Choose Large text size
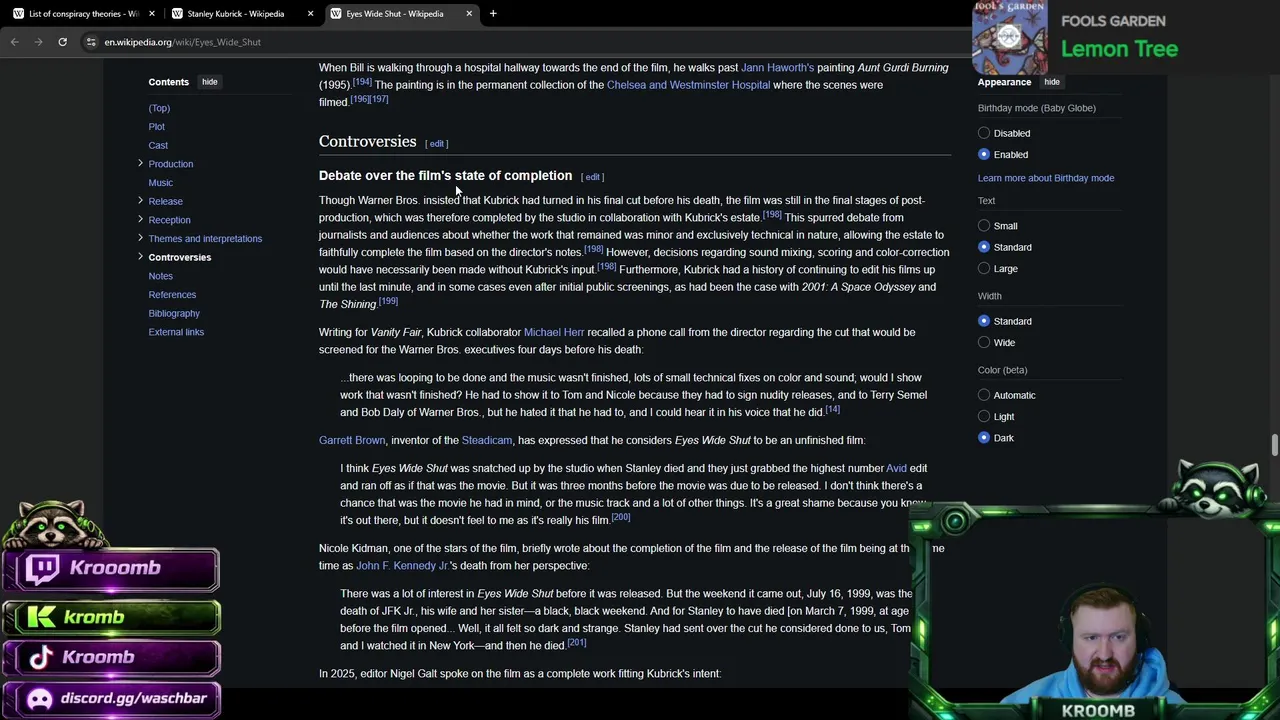This screenshot has width=1280, height=720. (984, 268)
